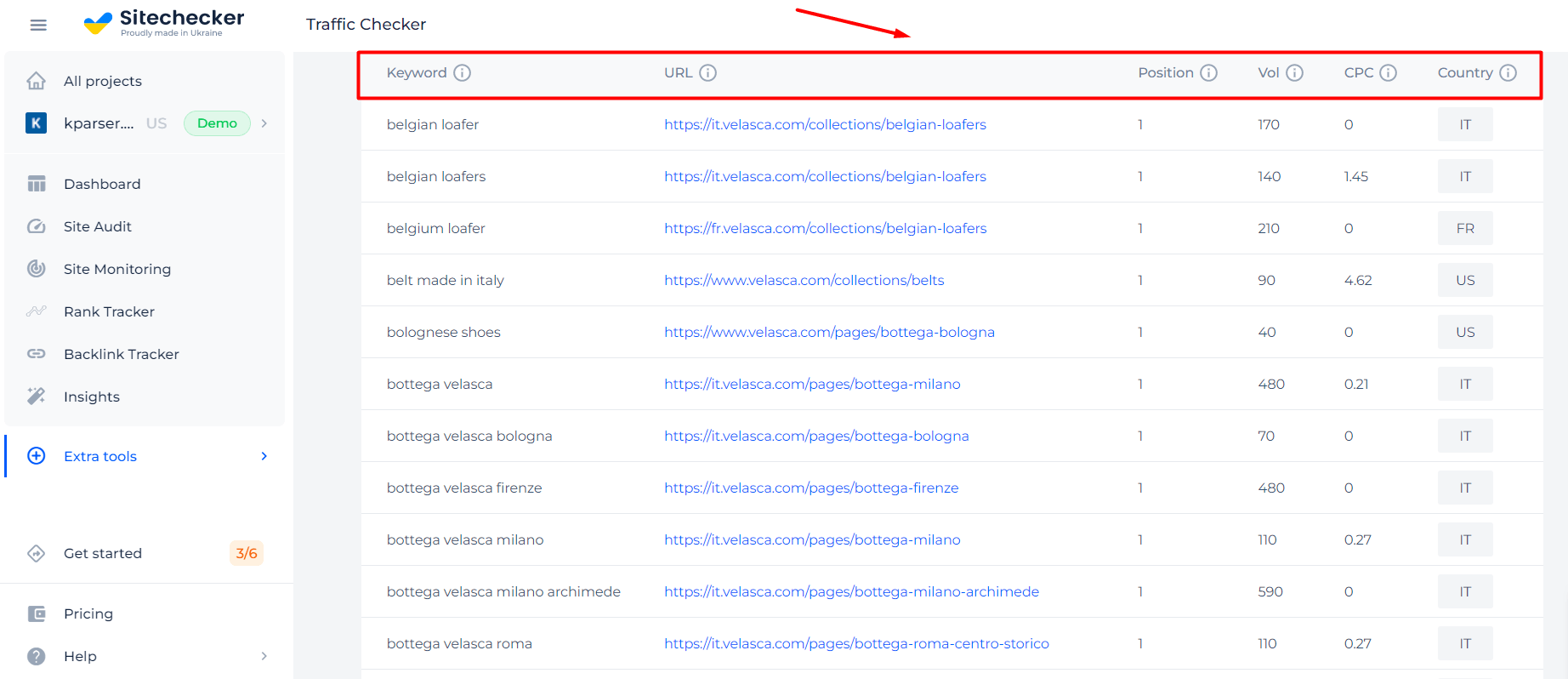Viewport: 1568px width, 679px height.
Task: Click the Extra tools plus icon
Action: pyautogui.click(x=36, y=456)
